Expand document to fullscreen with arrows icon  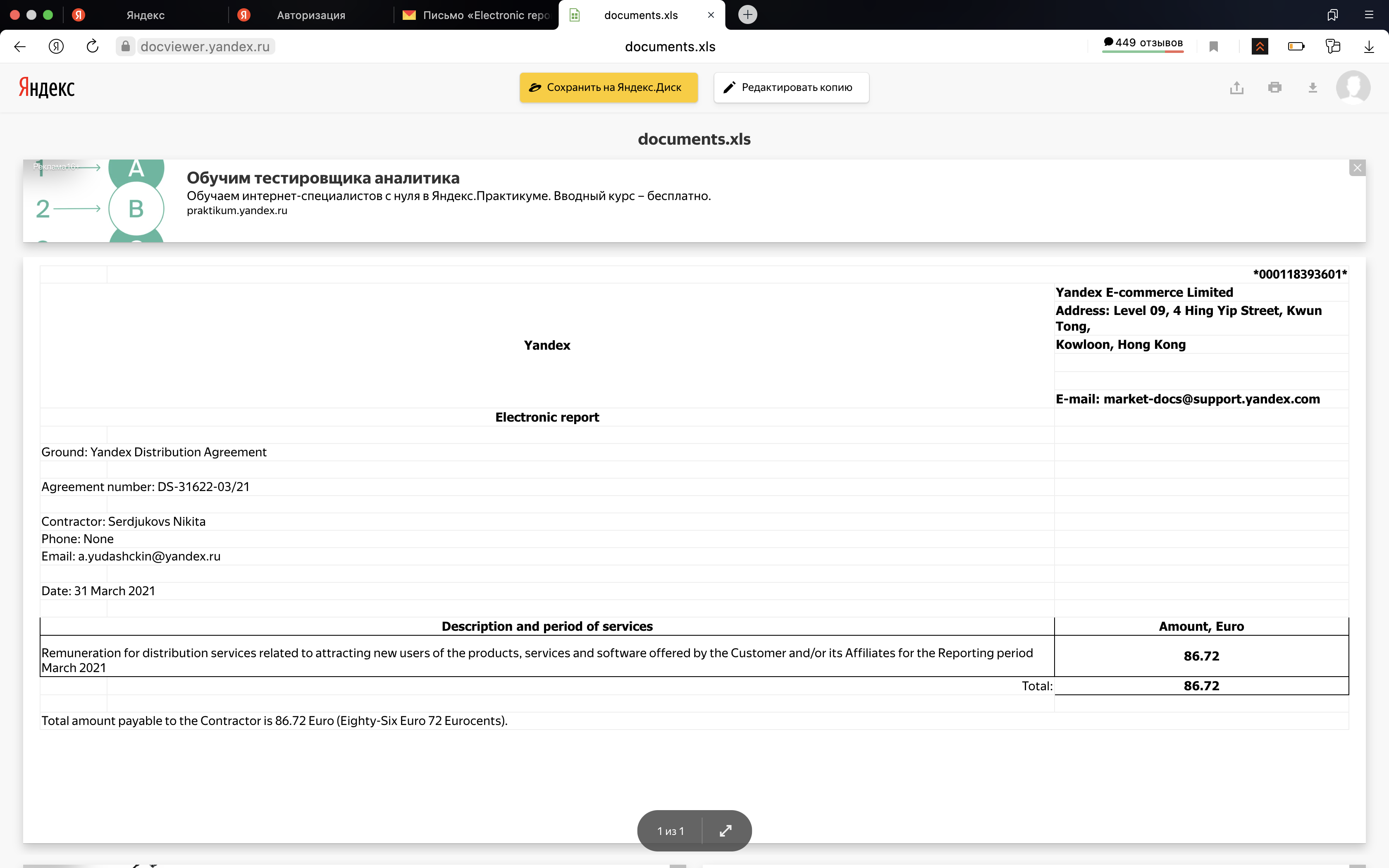point(726,831)
